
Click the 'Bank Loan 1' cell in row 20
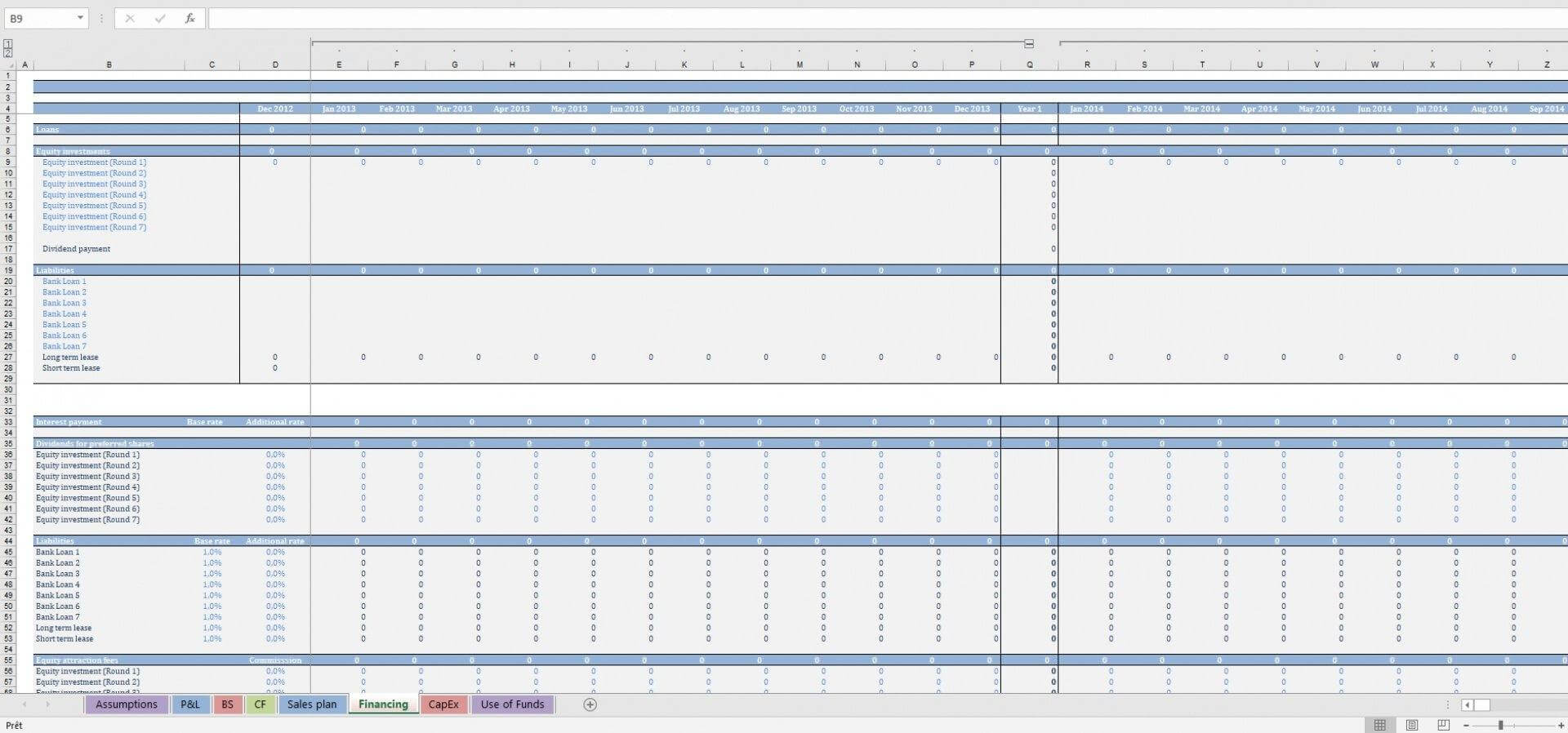click(x=65, y=281)
